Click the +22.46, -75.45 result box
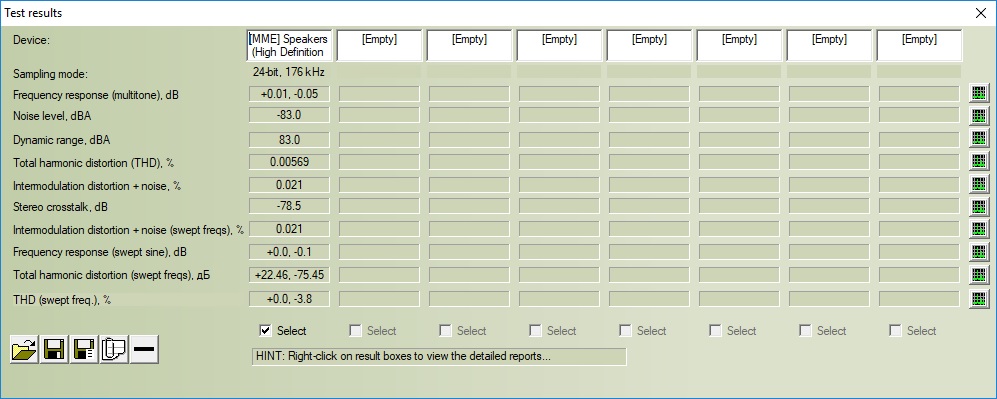The height and width of the screenshot is (399, 997). pos(289,275)
